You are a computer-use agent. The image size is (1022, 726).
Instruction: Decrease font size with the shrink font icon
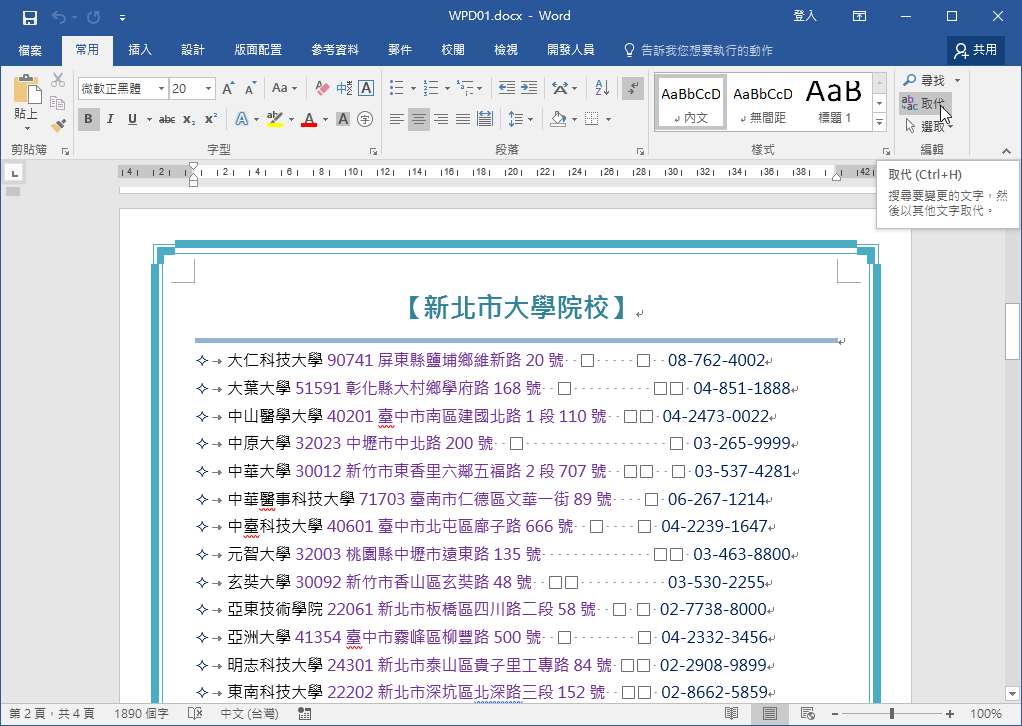tap(251, 89)
